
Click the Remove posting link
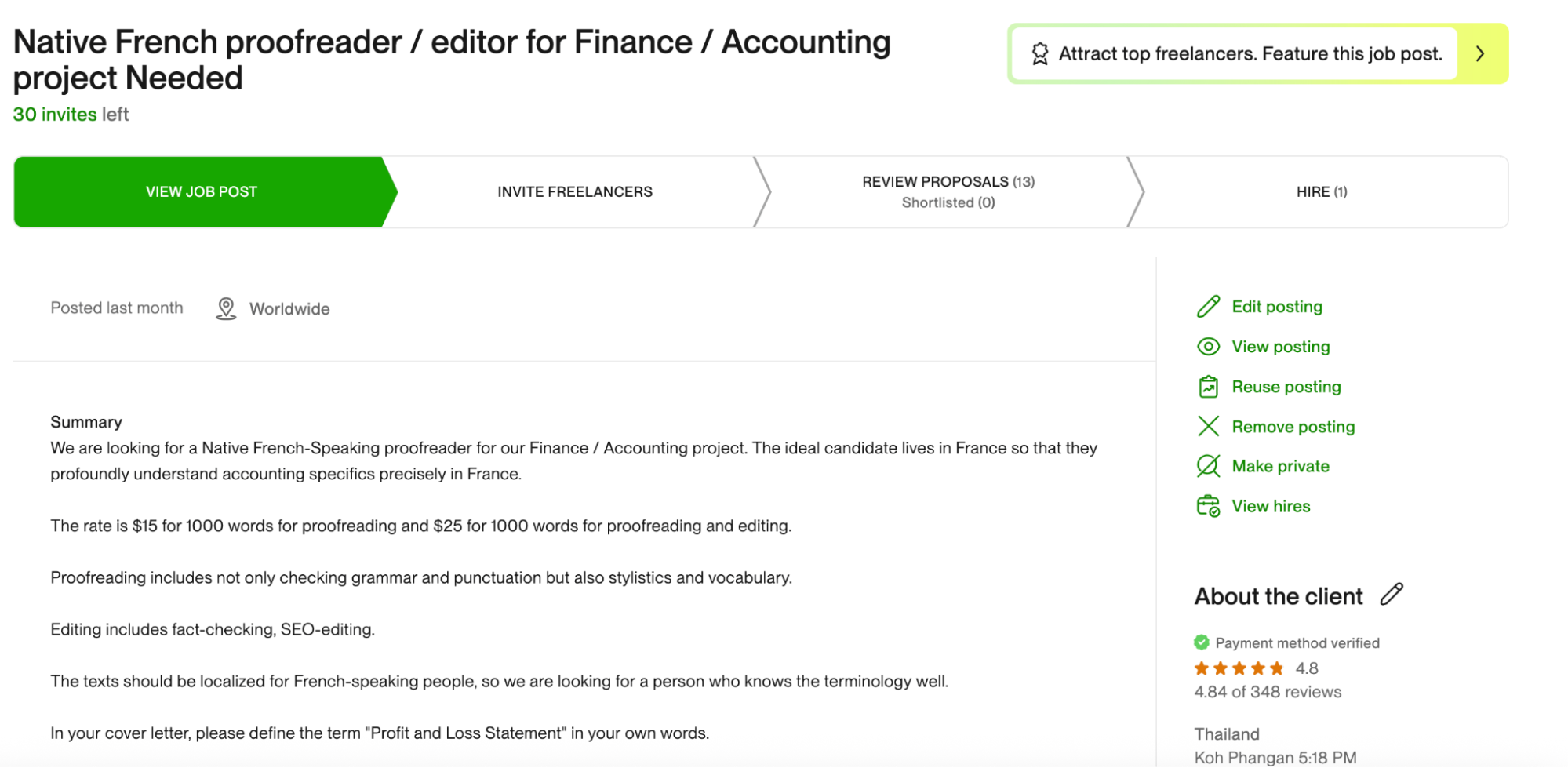pyautogui.click(x=1293, y=427)
